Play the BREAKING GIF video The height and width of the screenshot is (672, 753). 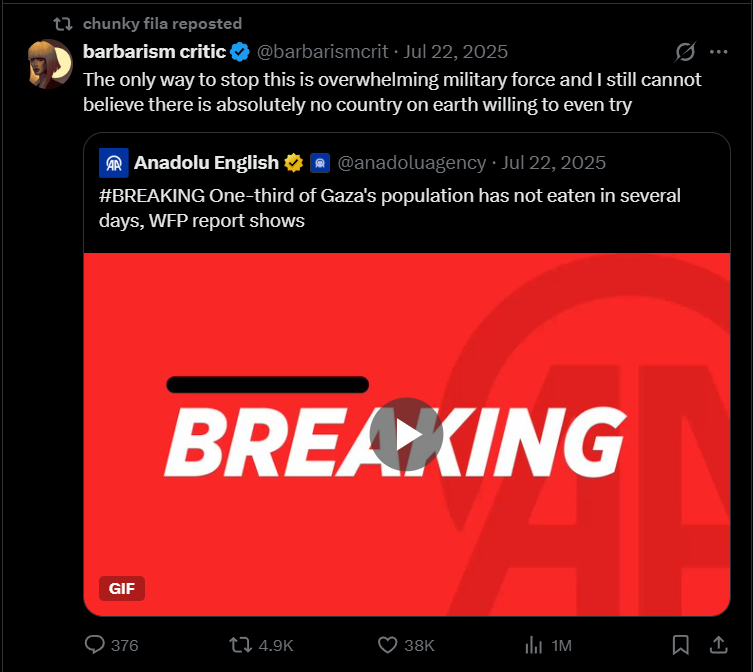406,434
